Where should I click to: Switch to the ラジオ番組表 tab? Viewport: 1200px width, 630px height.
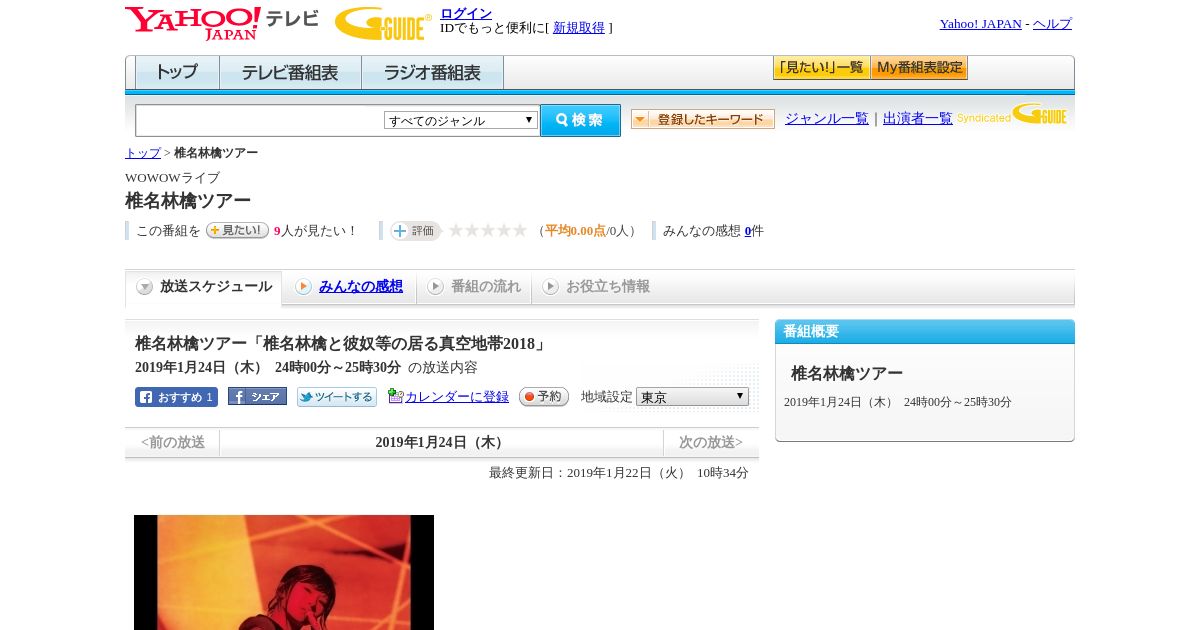click(432, 73)
